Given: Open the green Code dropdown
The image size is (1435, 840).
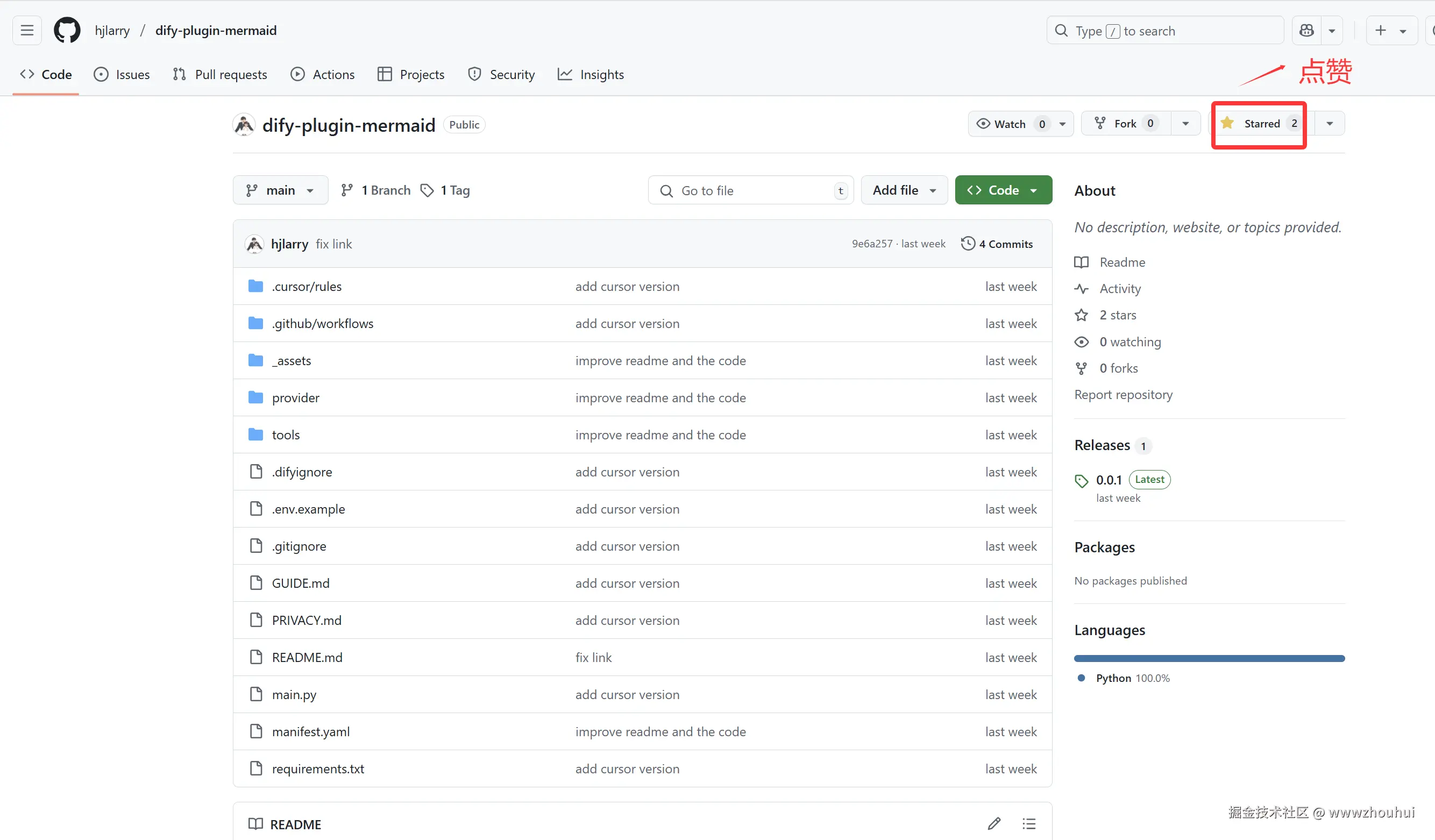Looking at the screenshot, I should click(1003, 190).
